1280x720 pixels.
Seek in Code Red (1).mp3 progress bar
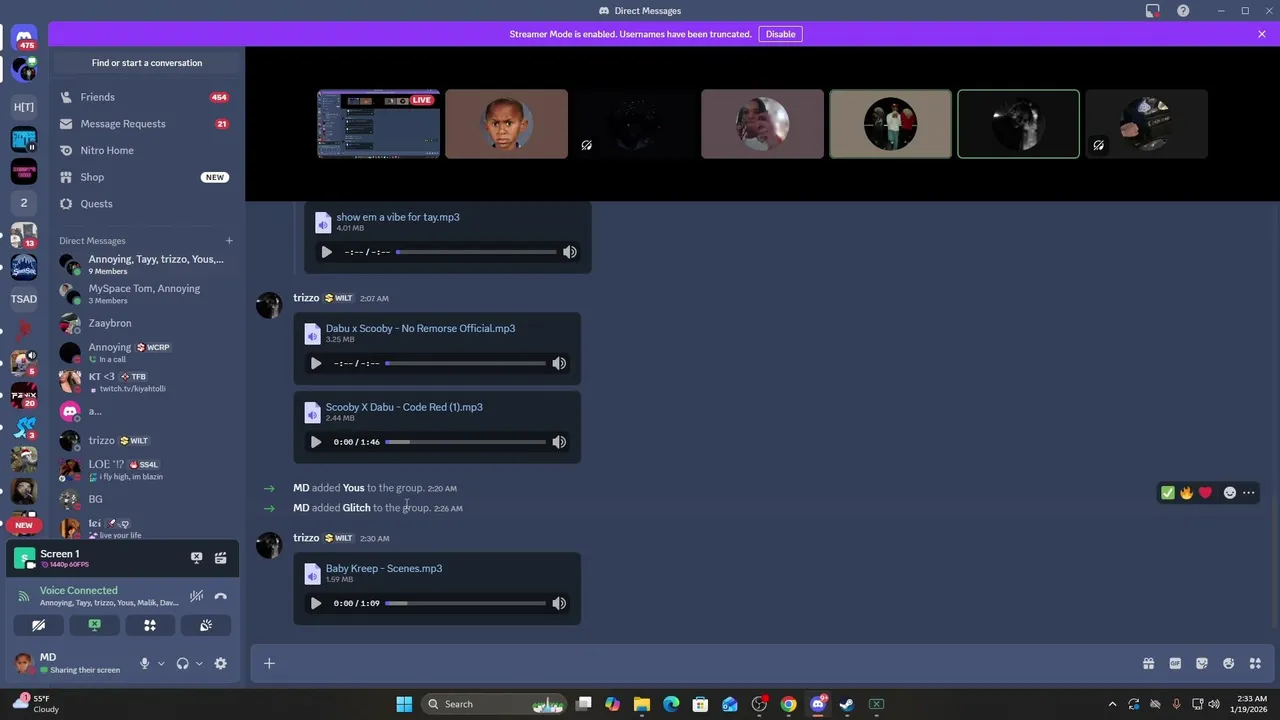466,442
